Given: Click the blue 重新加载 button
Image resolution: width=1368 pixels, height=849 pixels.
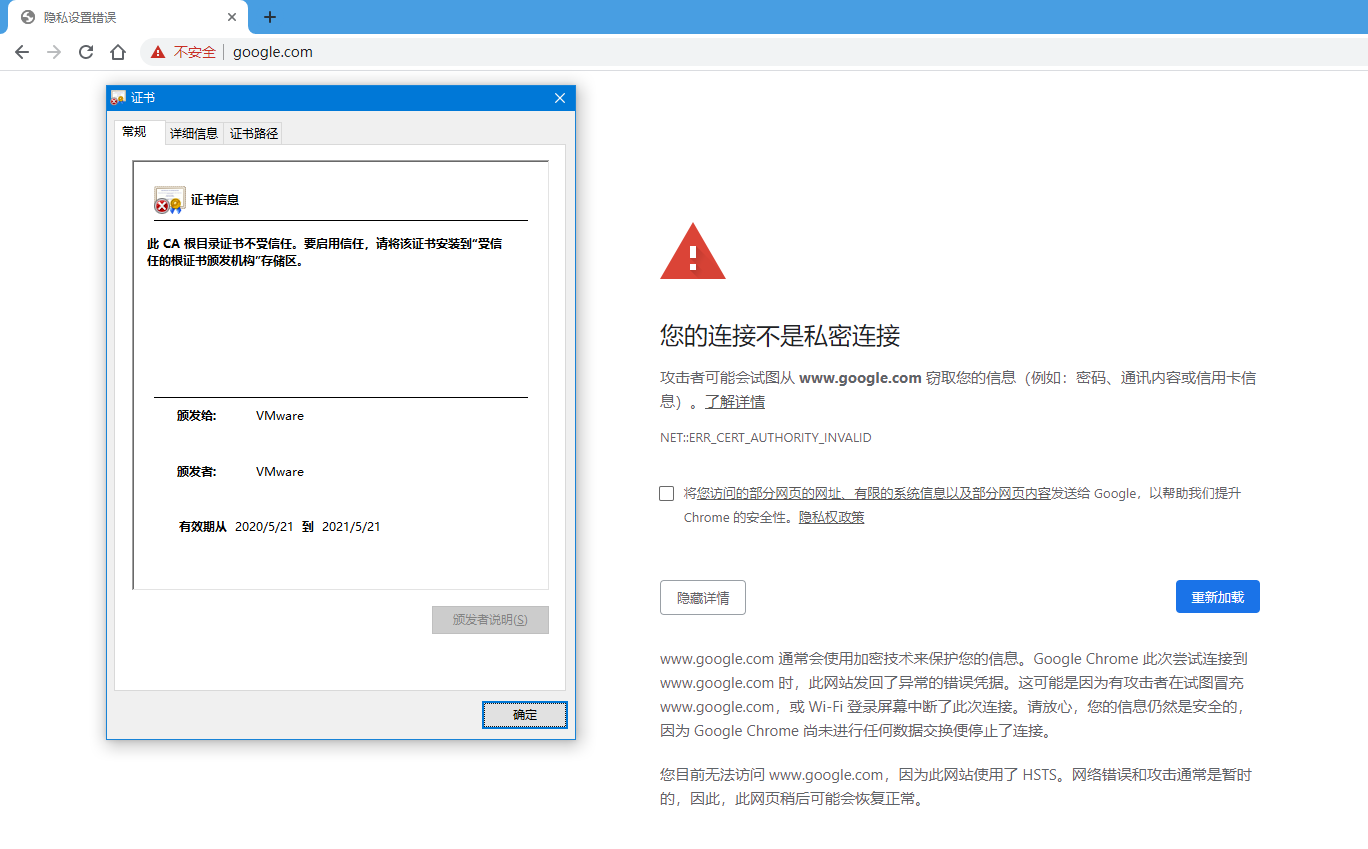Looking at the screenshot, I should click(1218, 597).
